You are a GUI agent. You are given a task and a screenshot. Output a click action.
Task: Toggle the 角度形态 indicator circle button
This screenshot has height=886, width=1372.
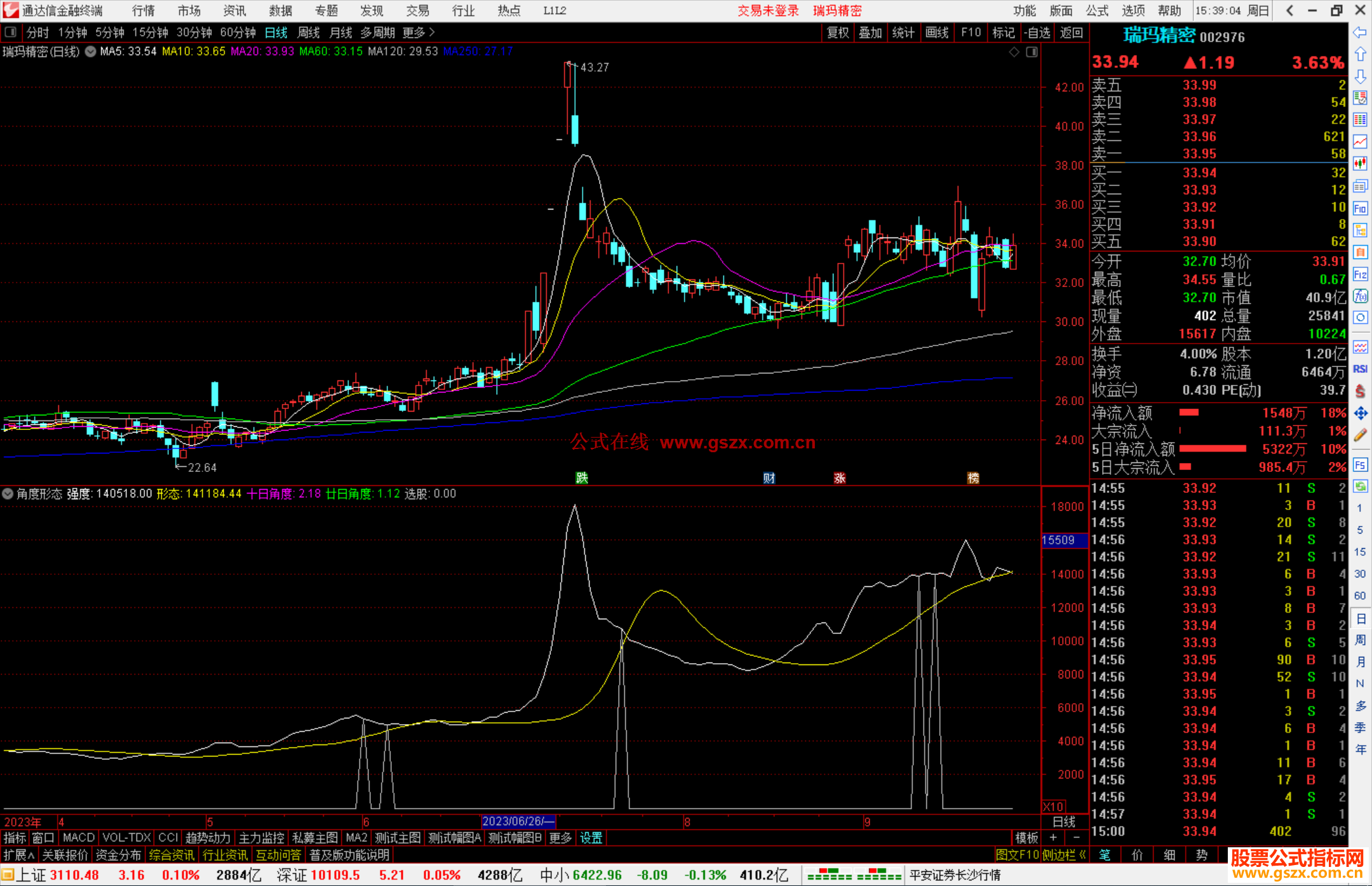[8, 493]
